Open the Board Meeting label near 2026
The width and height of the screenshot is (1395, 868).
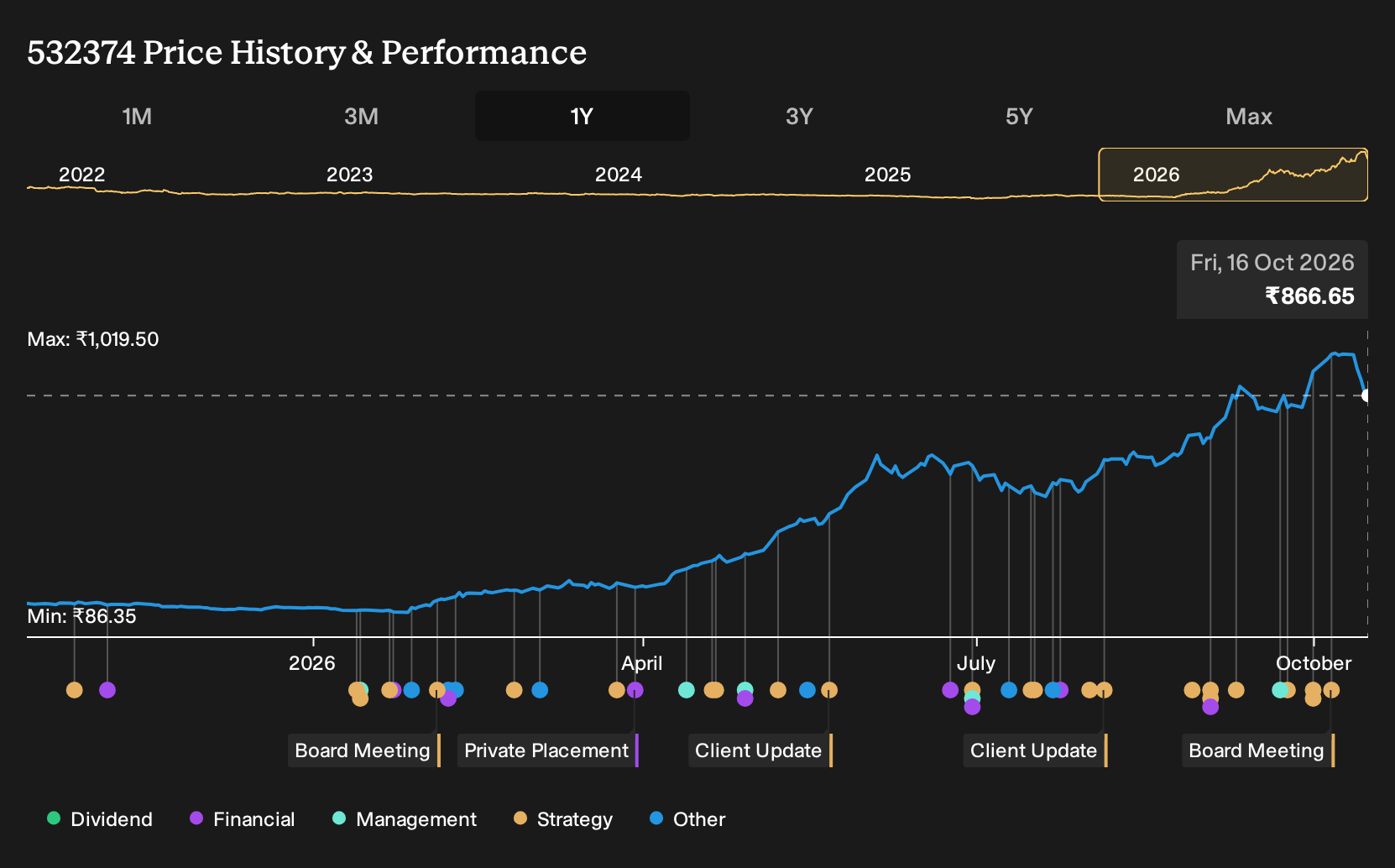[364, 750]
